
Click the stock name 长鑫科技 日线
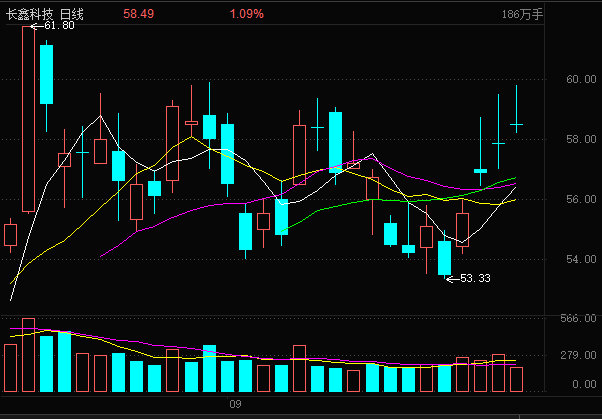click(45, 15)
